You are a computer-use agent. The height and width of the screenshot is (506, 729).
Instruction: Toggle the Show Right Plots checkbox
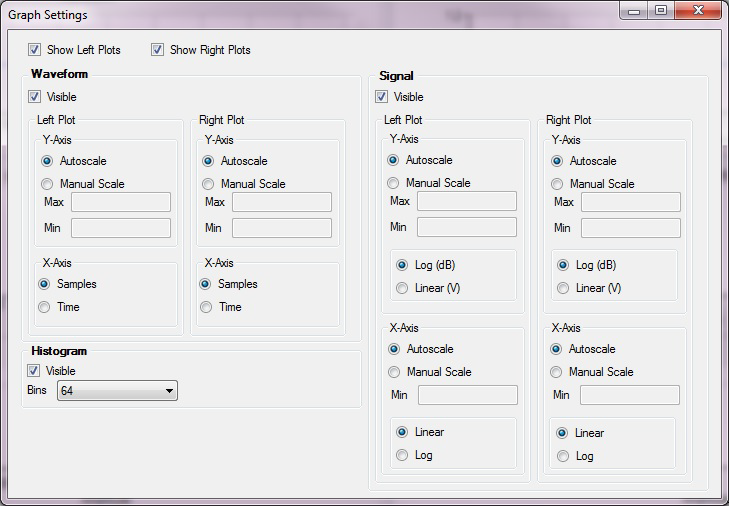point(158,50)
